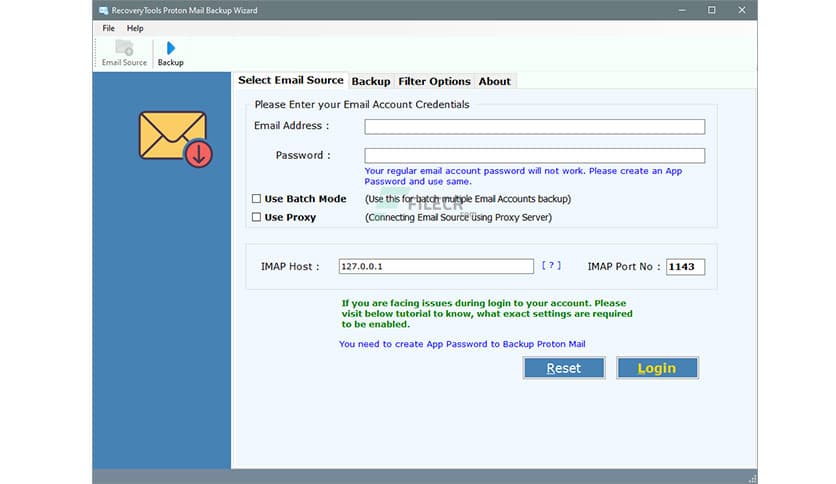Open the IMAP Host [ ? ] help link
Image resolution: width=836 pixels, height=484 pixels.
click(x=551, y=265)
